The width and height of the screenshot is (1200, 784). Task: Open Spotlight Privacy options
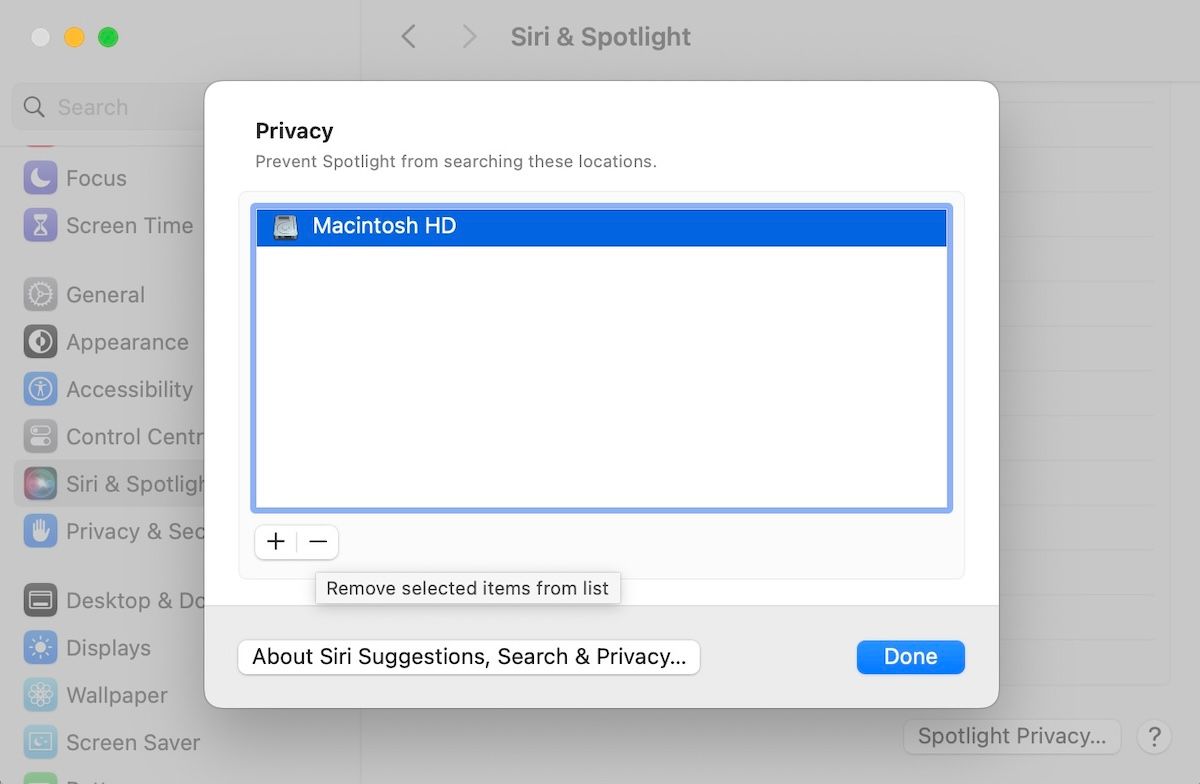click(x=1011, y=736)
